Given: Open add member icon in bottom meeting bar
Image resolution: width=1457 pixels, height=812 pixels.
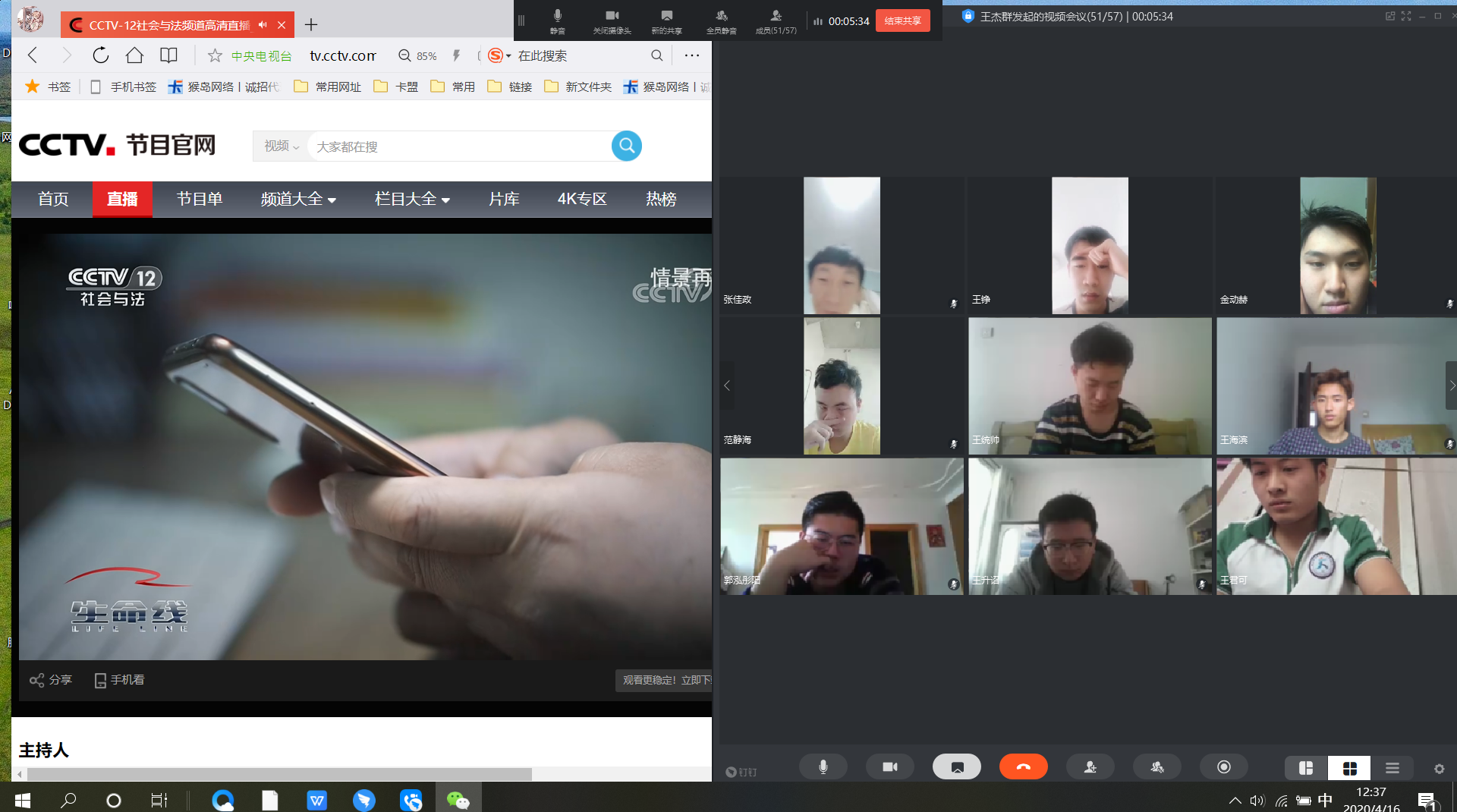Looking at the screenshot, I should (x=1090, y=767).
